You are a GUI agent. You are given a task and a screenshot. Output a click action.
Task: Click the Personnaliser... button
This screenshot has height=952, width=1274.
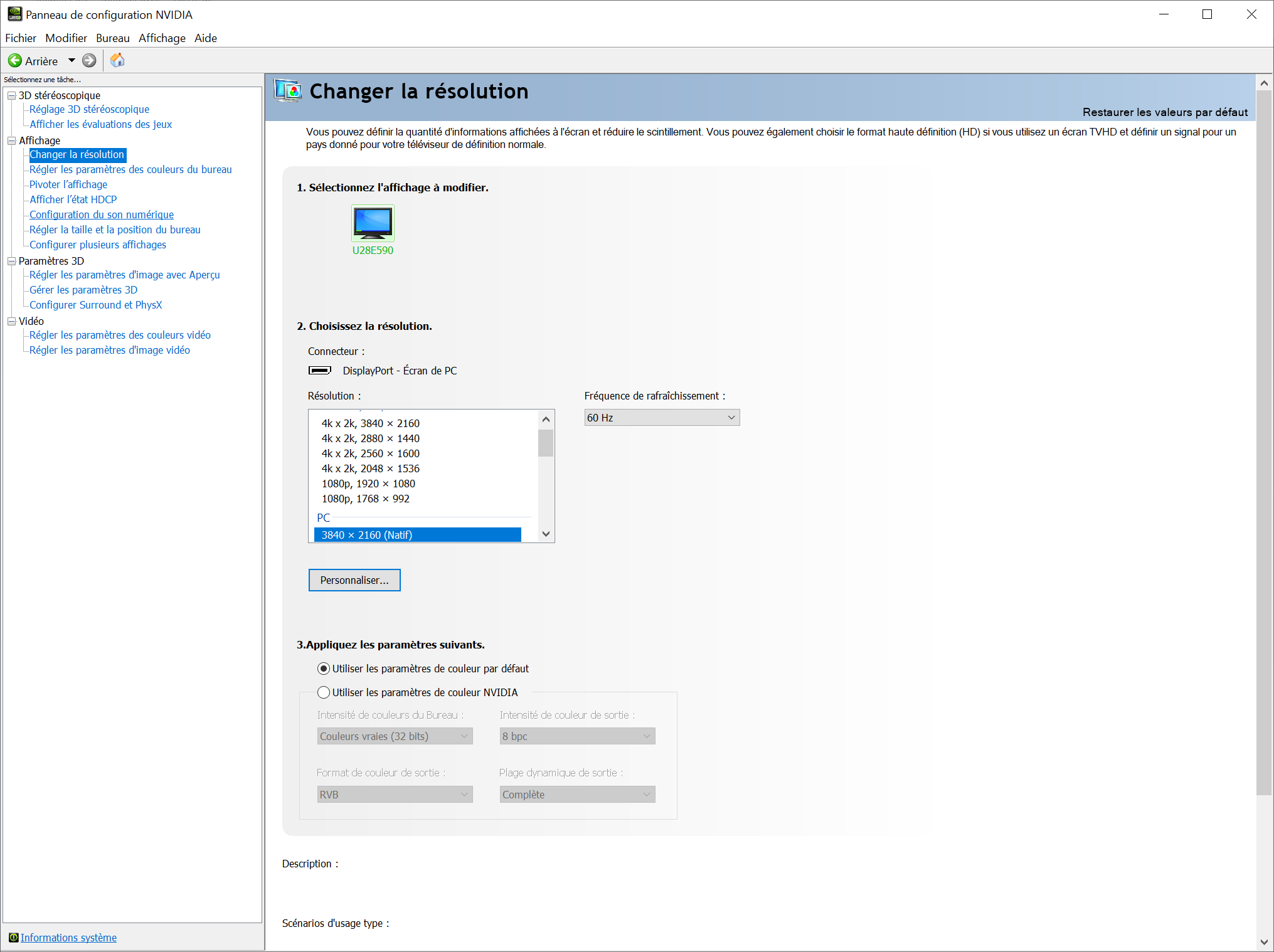354,580
